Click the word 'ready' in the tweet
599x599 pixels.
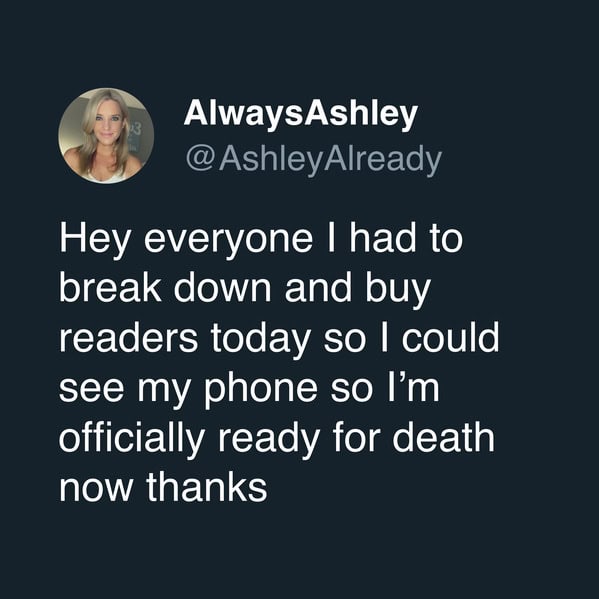pos(269,440)
